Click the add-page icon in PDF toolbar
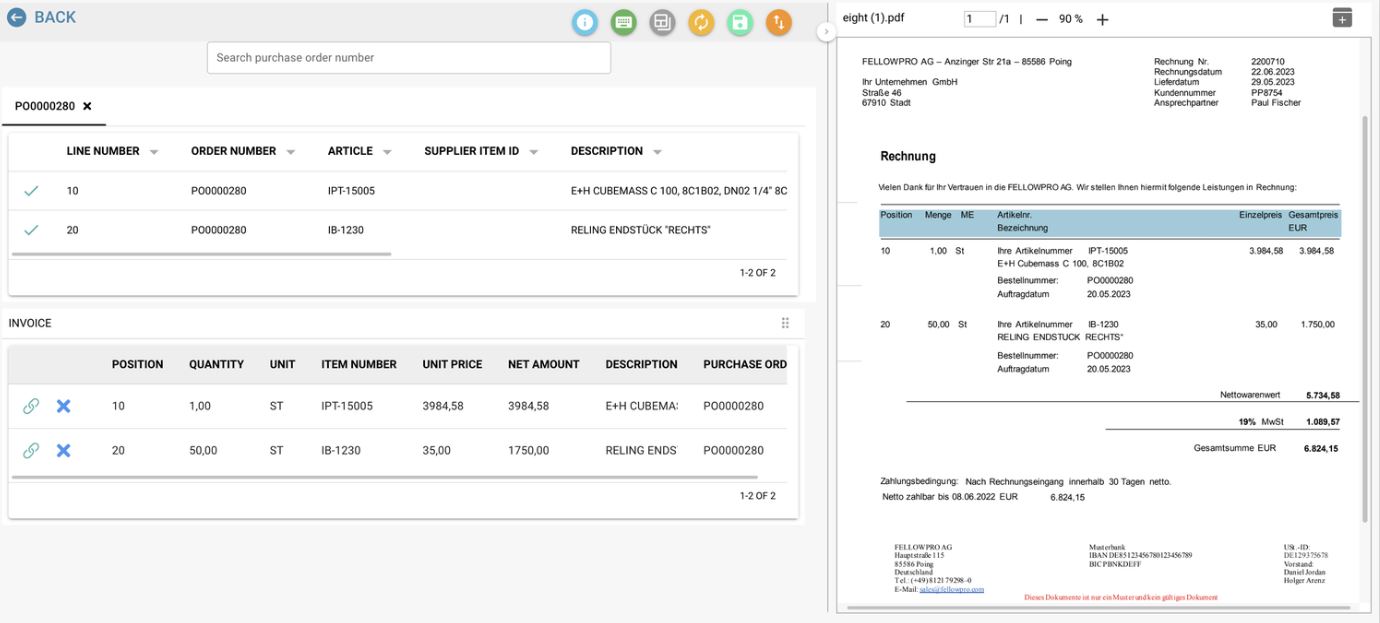The height and width of the screenshot is (623, 1380). click(x=1342, y=18)
